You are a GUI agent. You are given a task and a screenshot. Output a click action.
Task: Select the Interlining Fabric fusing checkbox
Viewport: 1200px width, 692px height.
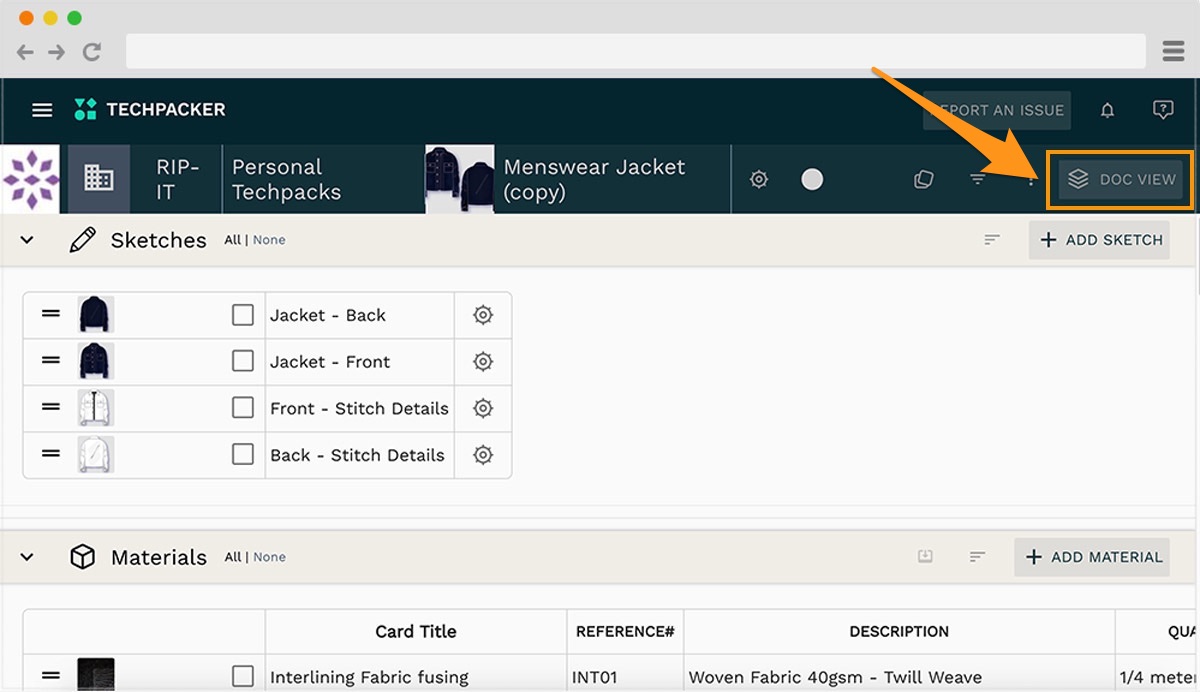tap(243, 677)
